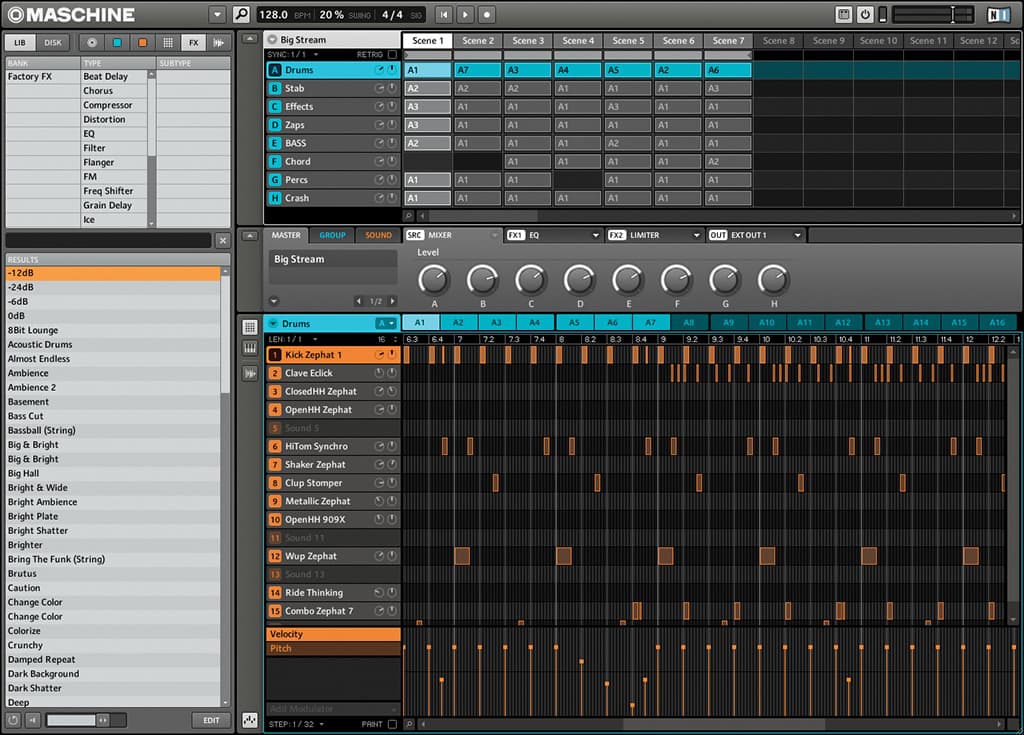The height and width of the screenshot is (735, 1024).
Task: Select the FX browser filter icon
Action: click(193, 42)
